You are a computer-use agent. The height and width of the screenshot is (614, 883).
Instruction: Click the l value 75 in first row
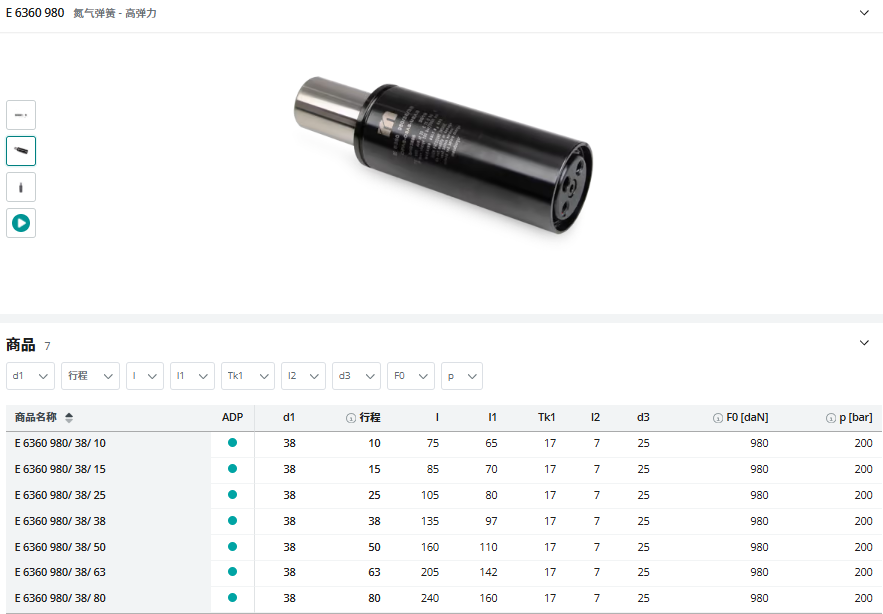432,443
